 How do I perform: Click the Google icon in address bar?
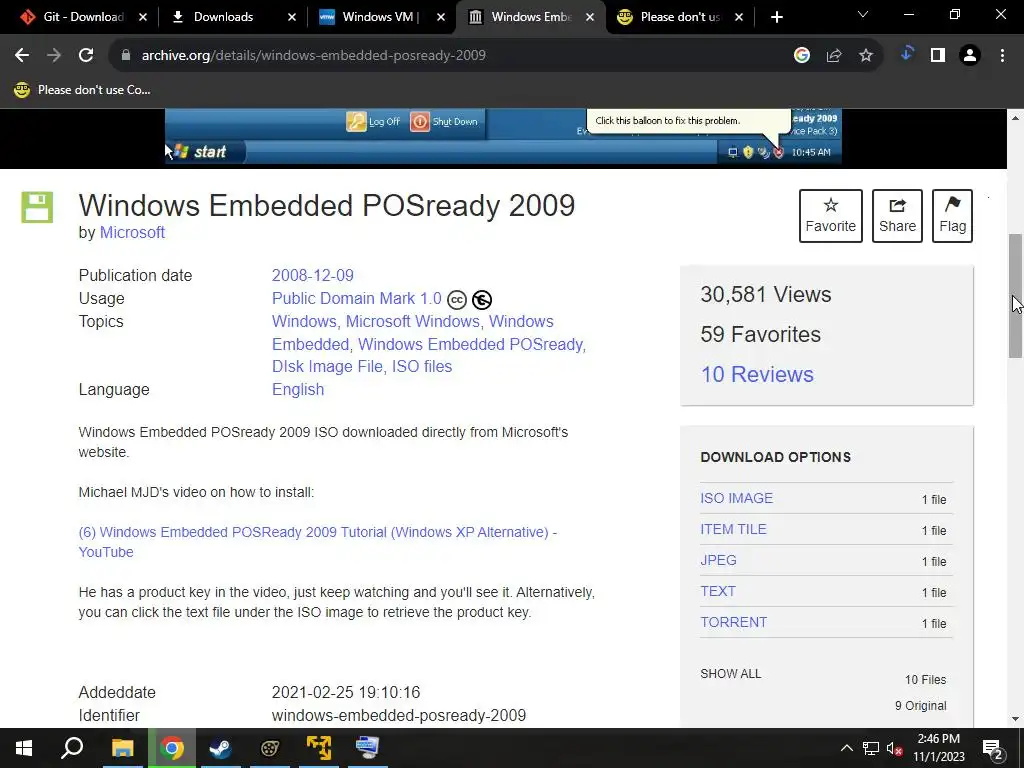(801, 56)
